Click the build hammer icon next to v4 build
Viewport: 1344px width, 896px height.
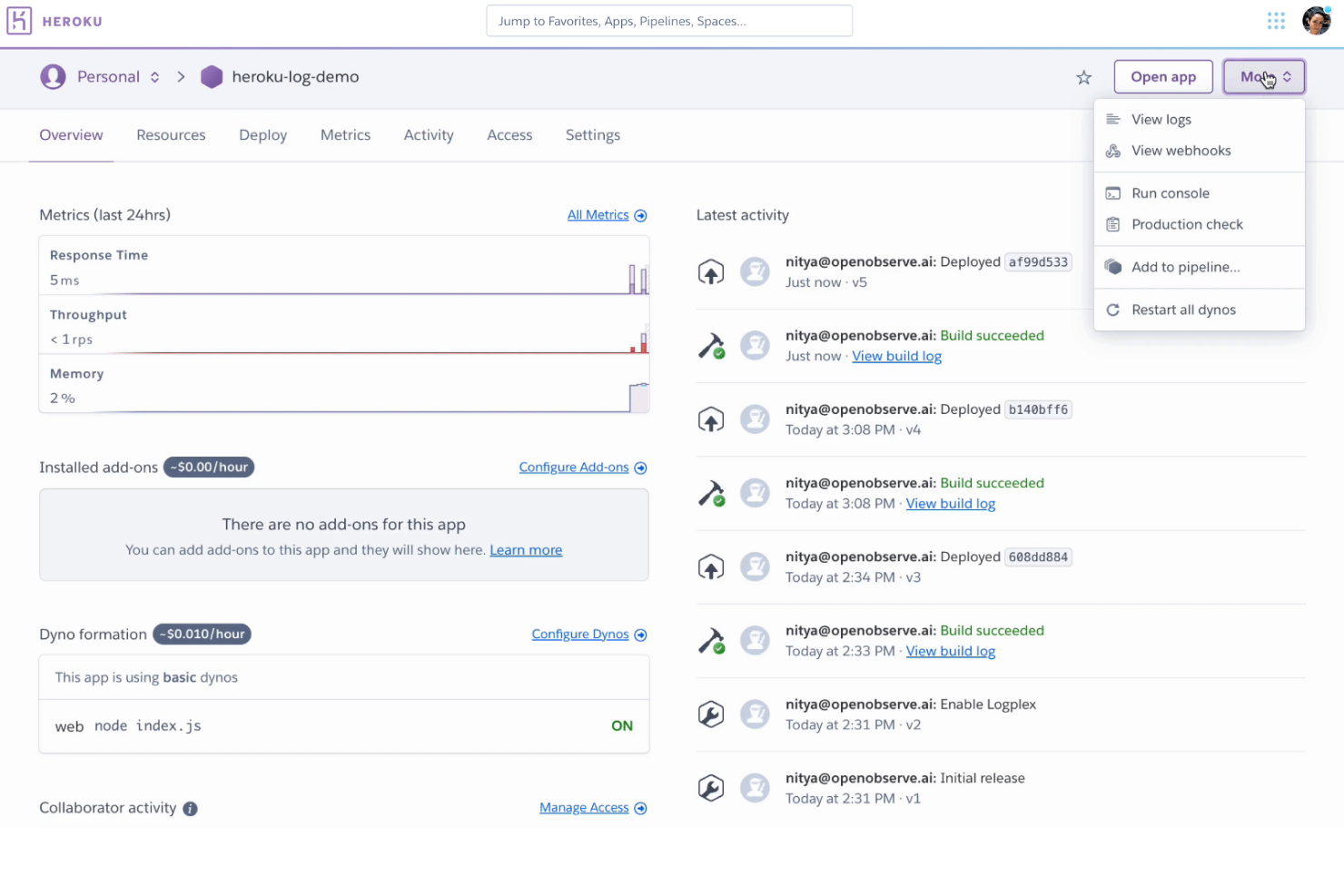(x=711, y=493)
